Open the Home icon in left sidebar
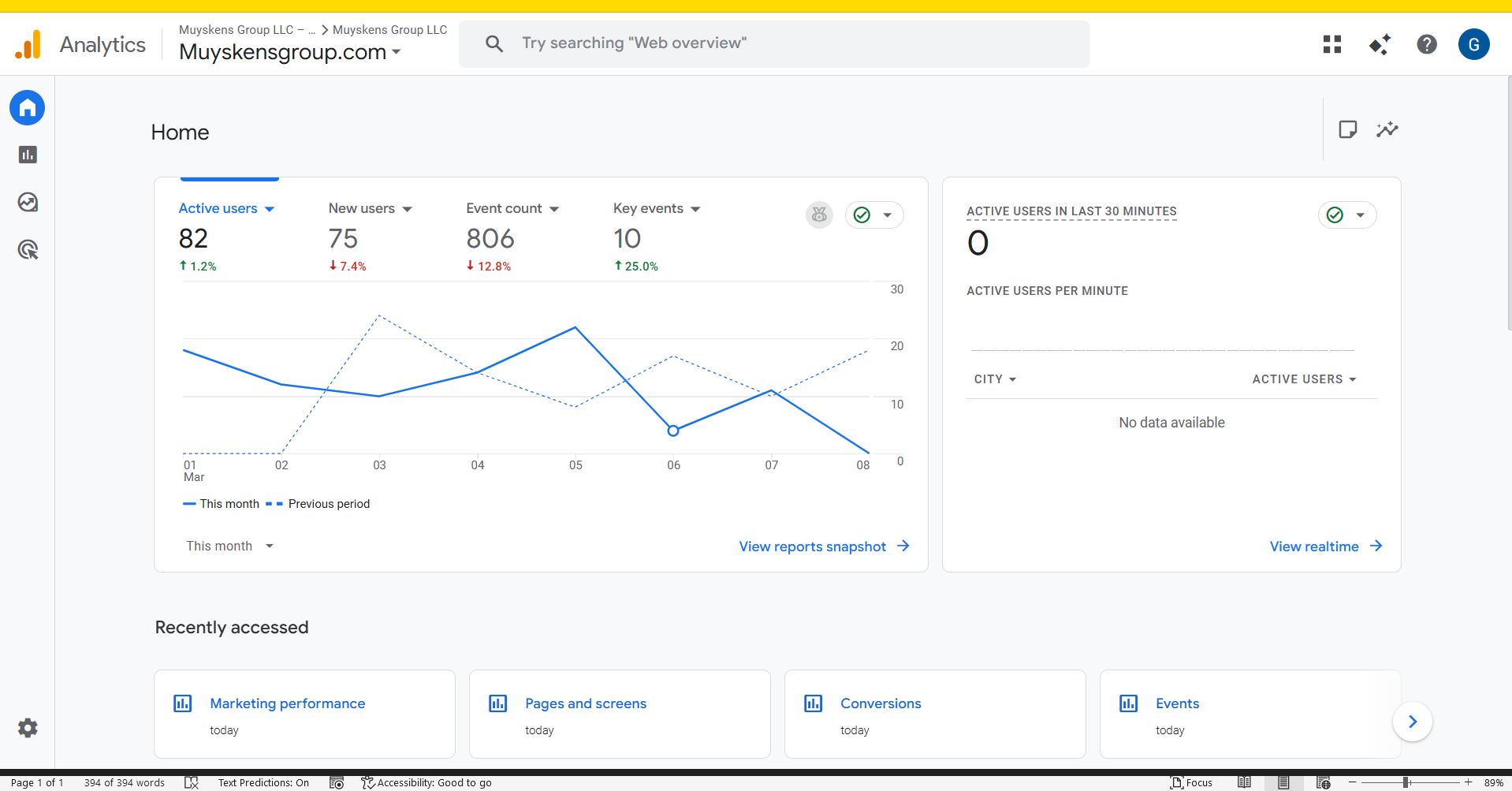 click(27, 107)
